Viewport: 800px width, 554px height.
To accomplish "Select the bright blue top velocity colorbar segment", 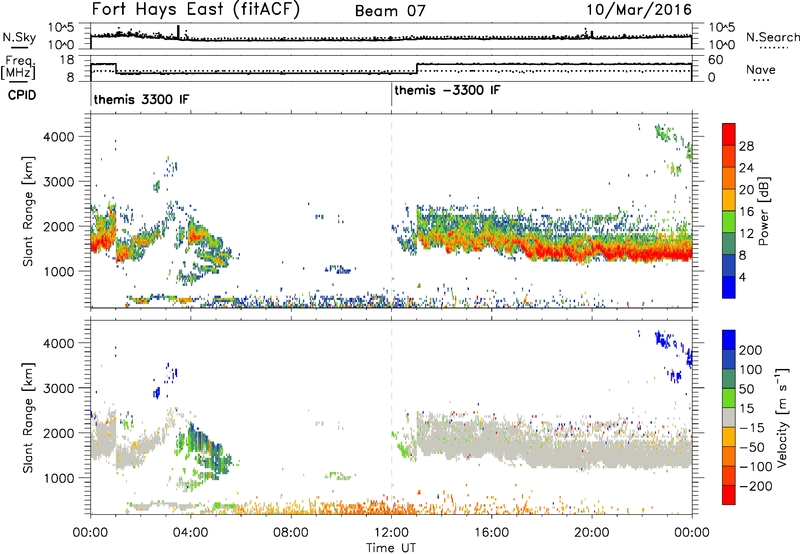I will tap(729, 340).
